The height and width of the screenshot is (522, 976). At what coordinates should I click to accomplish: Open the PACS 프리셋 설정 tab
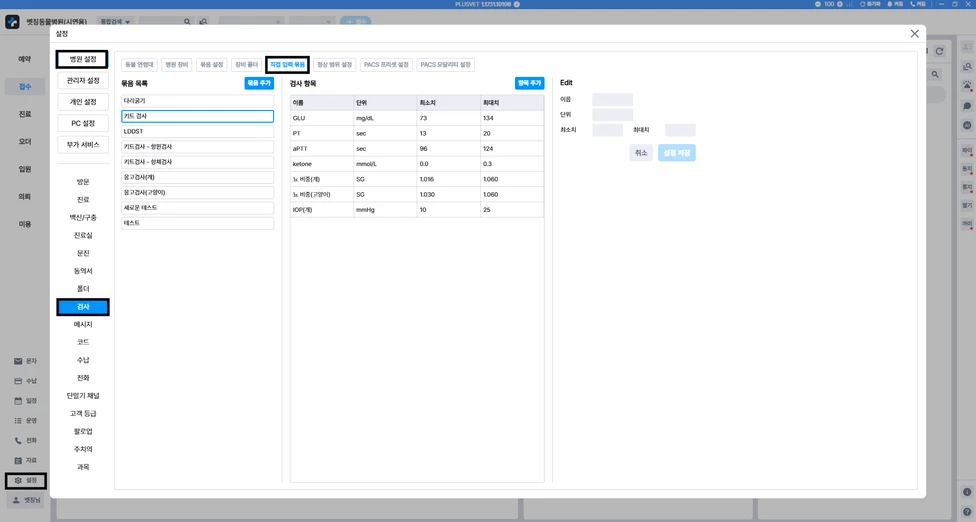386,65
